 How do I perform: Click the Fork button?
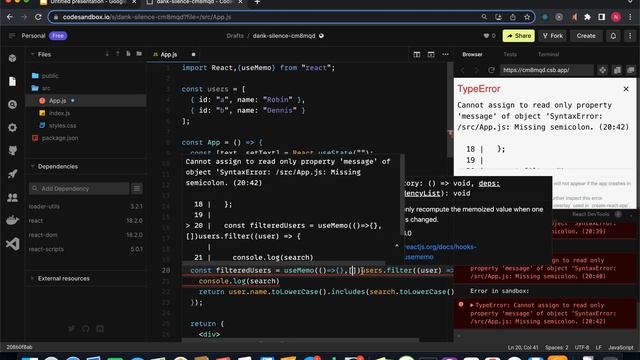point(553,36)
